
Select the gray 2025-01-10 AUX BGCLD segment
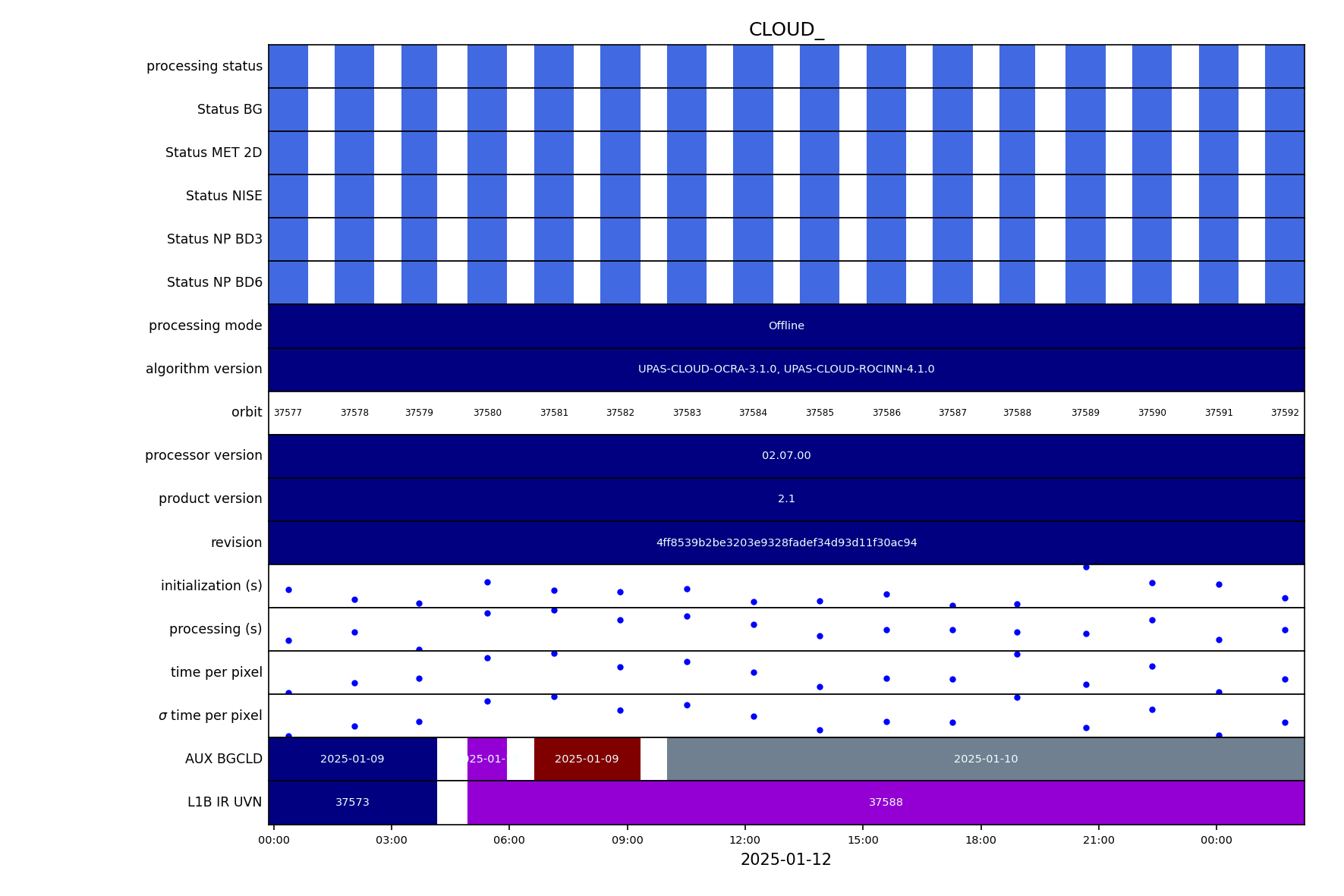coord(985,759)
